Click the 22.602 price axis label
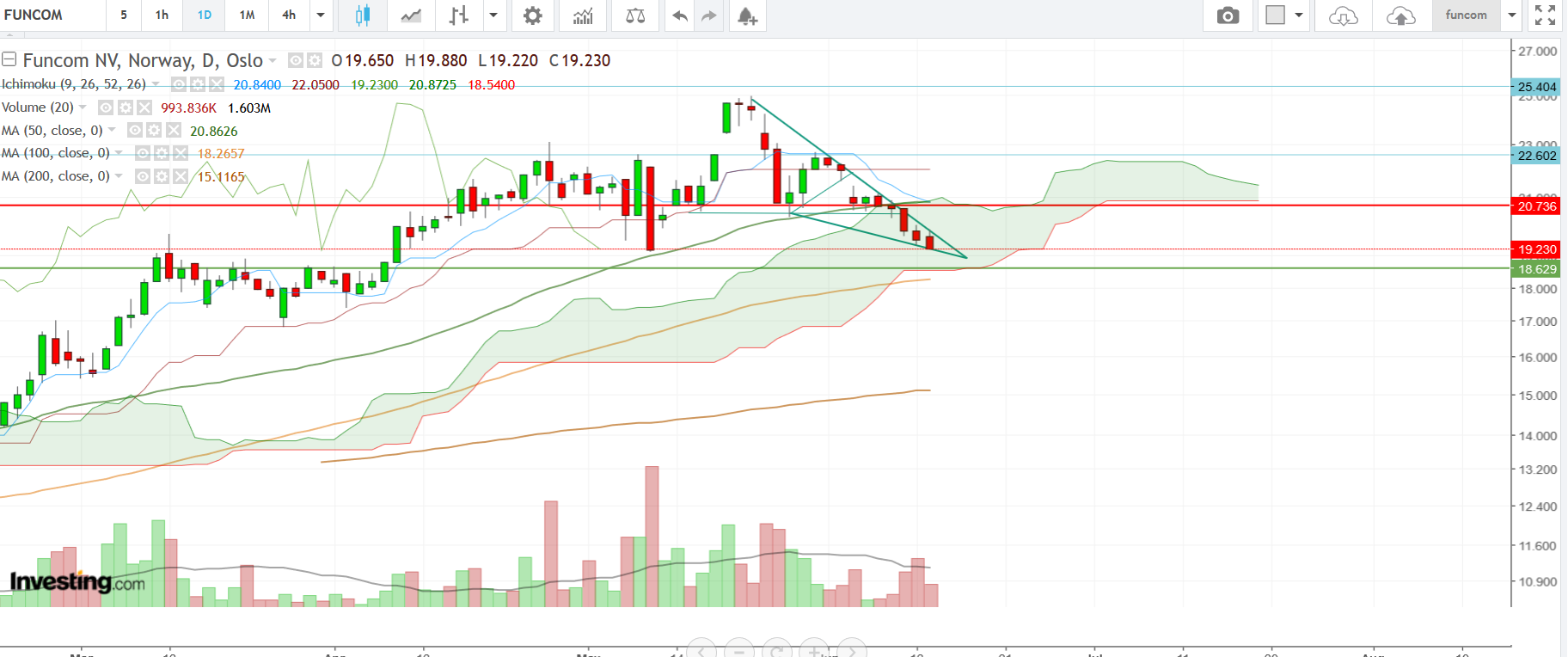This screenshot has height=657, width=1568. (1537, 156)
